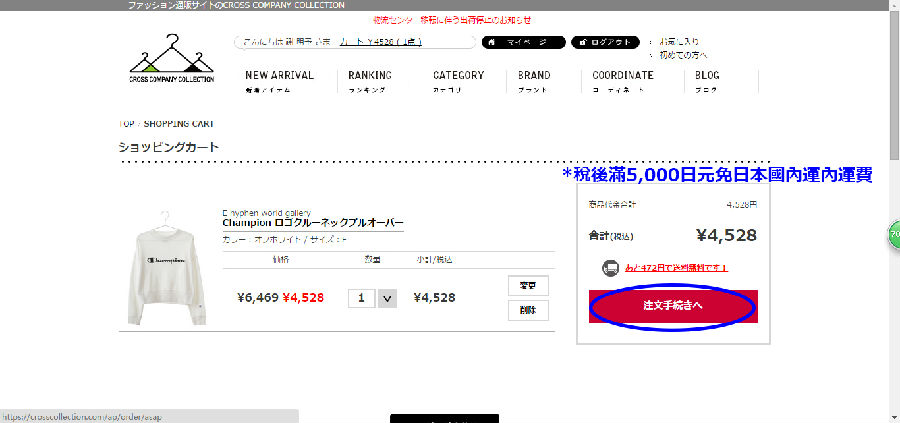This screenshot has height=423, width=900.
Task: Open the RANKING menu
Action: click(x=370, y=82)
